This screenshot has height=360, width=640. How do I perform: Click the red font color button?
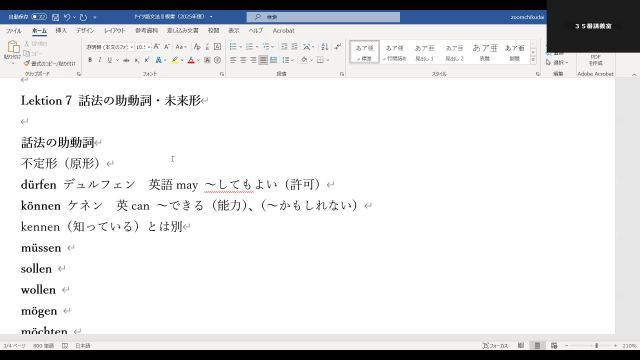(x=191, y=60)
